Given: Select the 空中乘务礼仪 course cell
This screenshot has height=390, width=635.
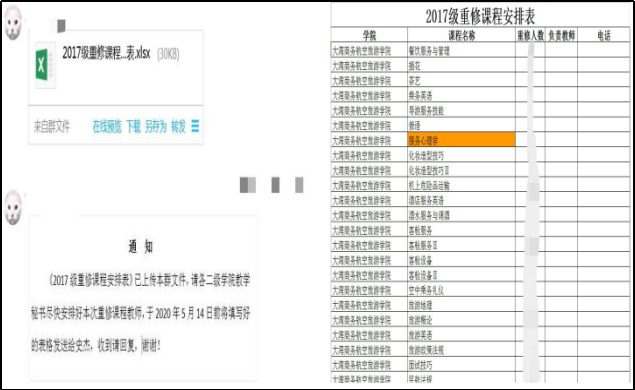Looking at the screenshot, I should tap(461, 290).
